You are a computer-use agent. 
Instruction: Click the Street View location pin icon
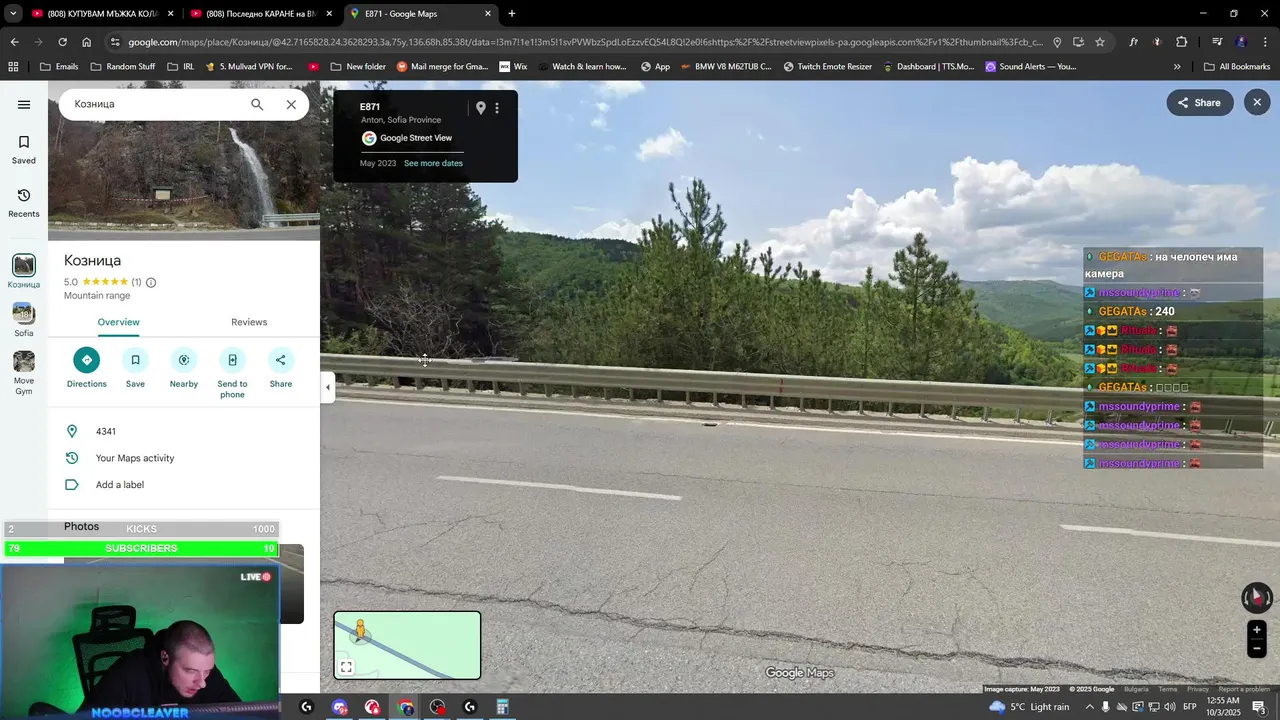tap(480, 108)
